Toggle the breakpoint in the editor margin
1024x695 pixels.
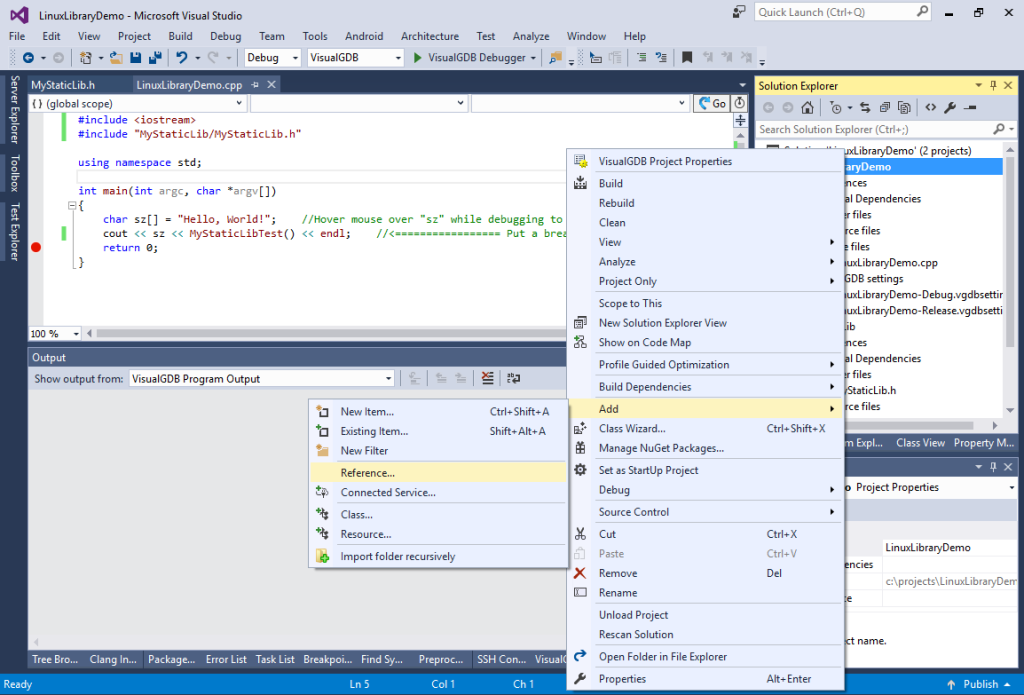(x=36, y=247)
